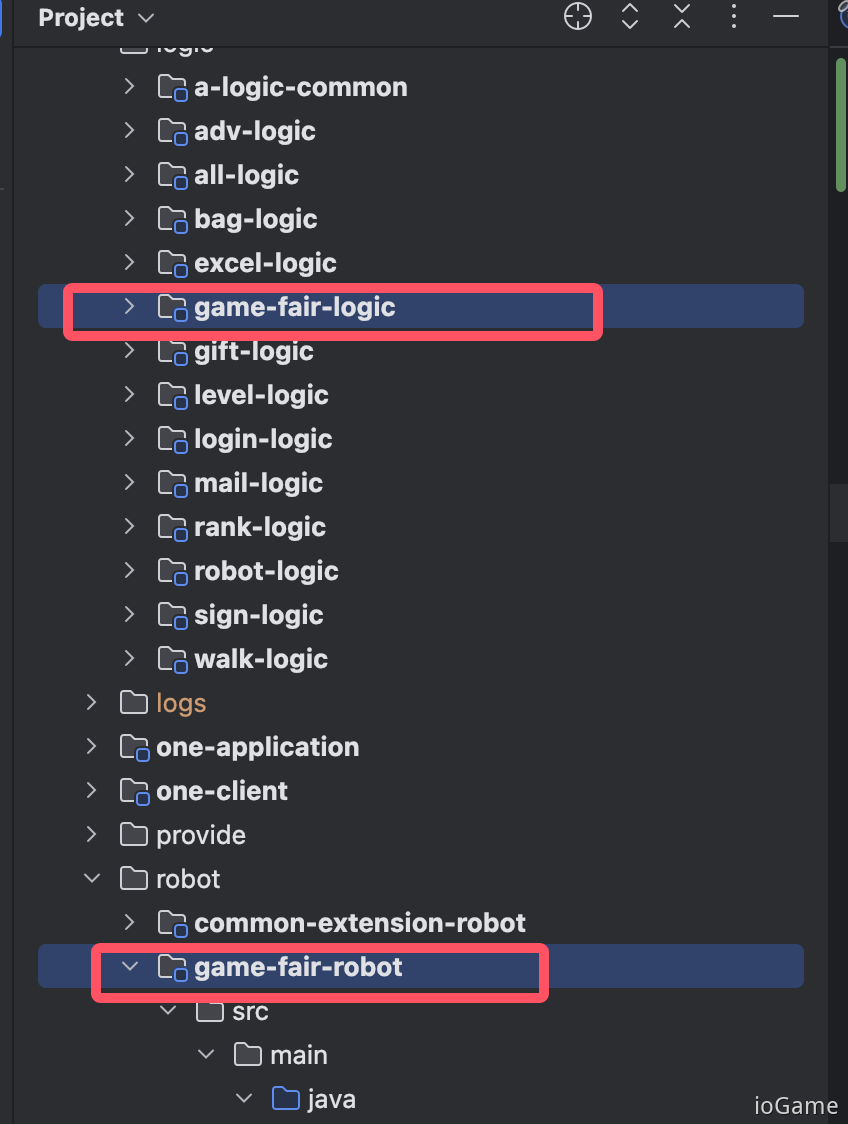Hide the Project tool window
The height and width of the screenshot is (1124, 848).
click(x=787, y=17)
